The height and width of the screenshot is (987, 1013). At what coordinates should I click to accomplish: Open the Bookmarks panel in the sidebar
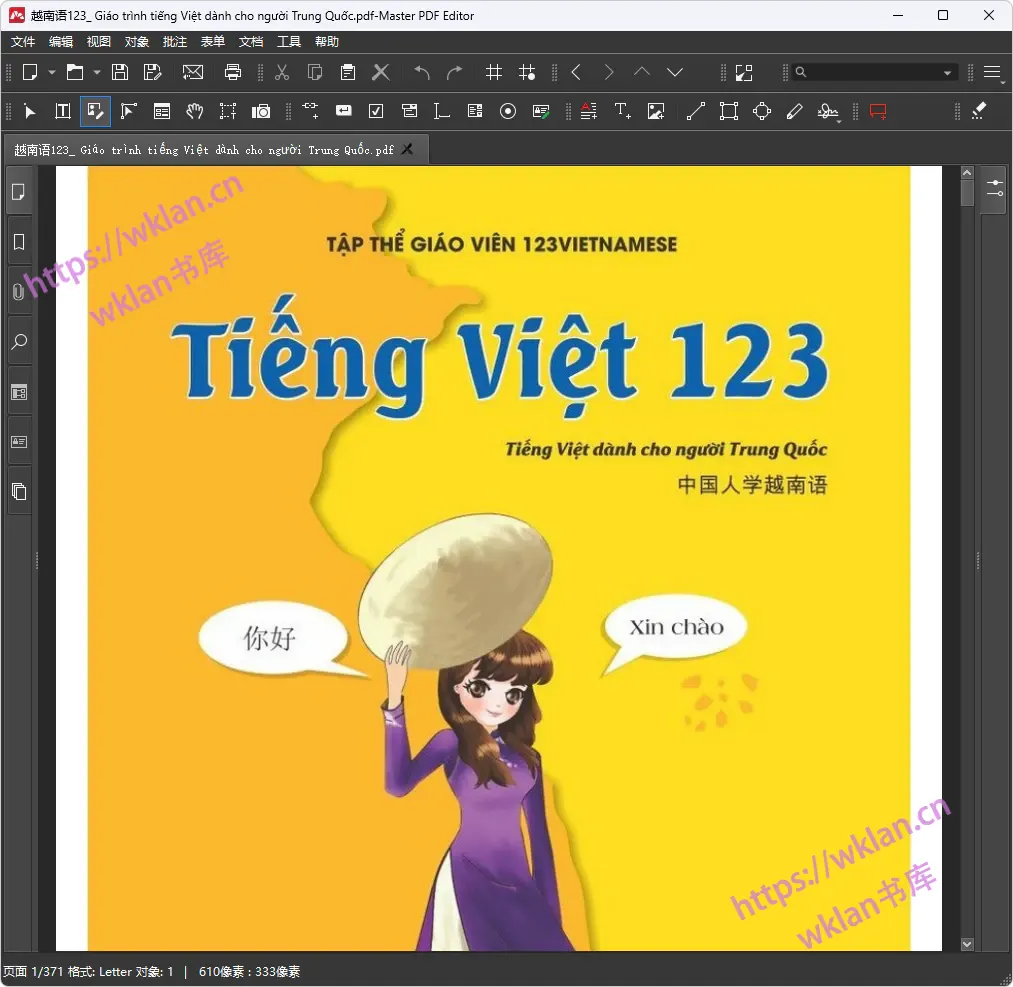(18, 241)
